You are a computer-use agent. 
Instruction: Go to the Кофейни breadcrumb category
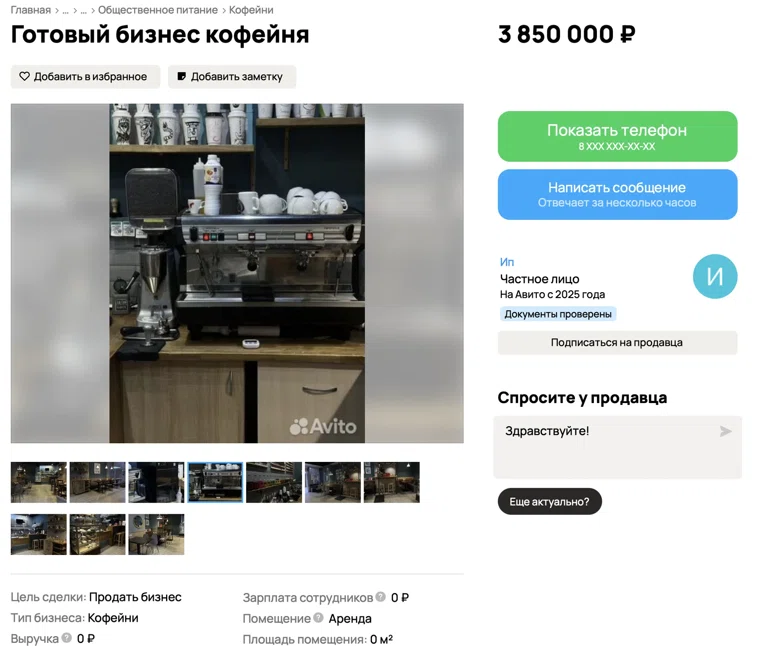[251, 10]
